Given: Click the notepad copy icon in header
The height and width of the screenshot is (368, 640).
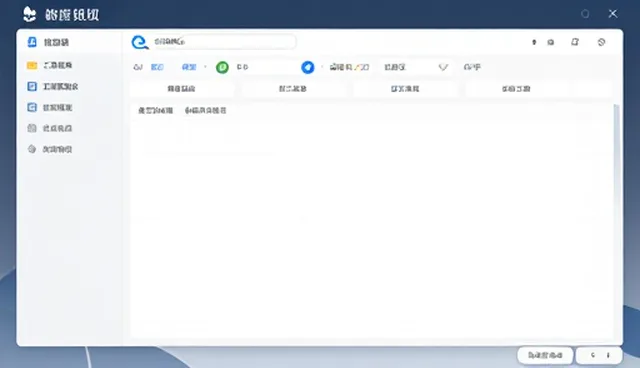Looking at the screenshot, I should tap(575, 42).
